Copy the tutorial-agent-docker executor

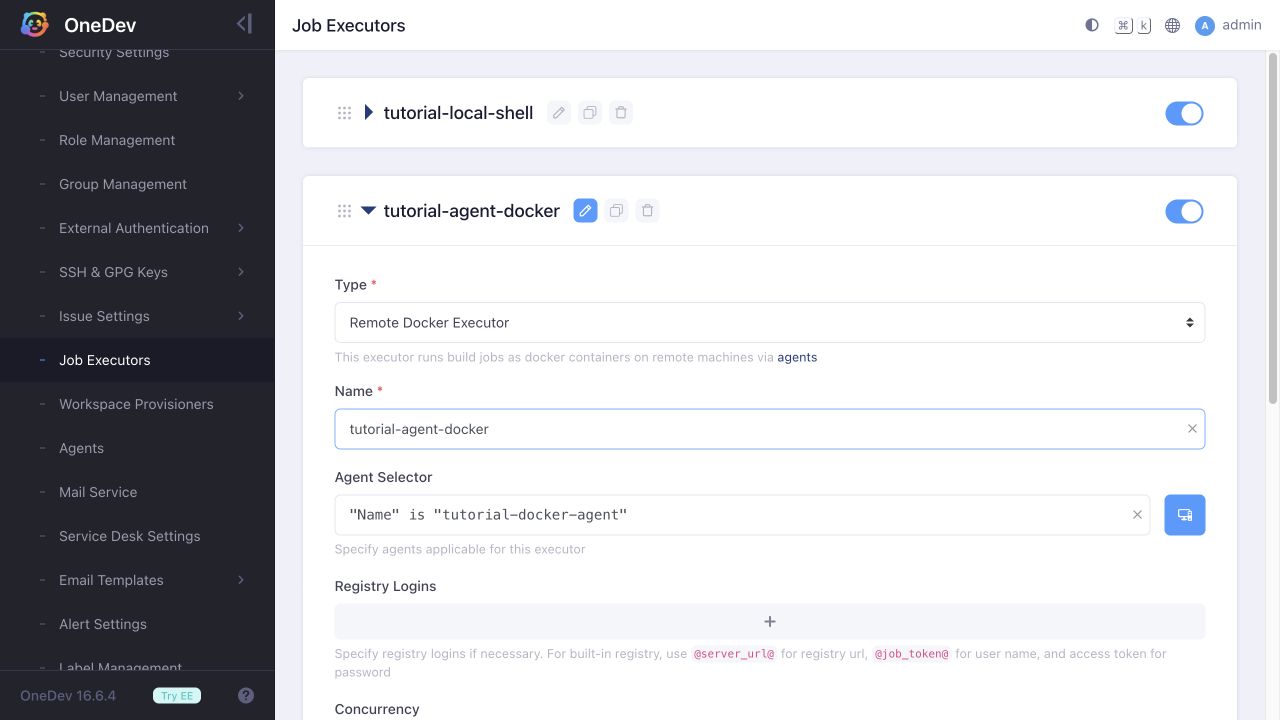click(x=617, y=211)
